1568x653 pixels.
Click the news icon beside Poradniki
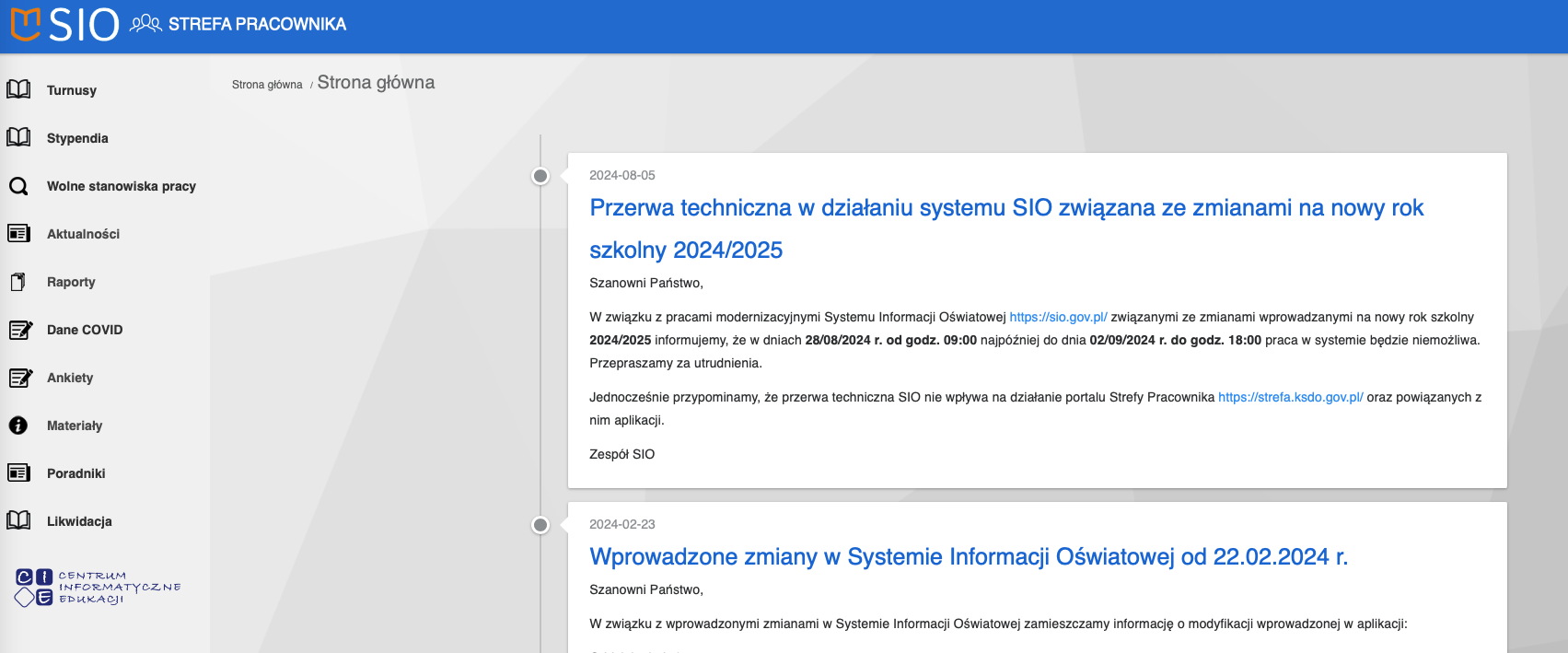tap(18, 472)
